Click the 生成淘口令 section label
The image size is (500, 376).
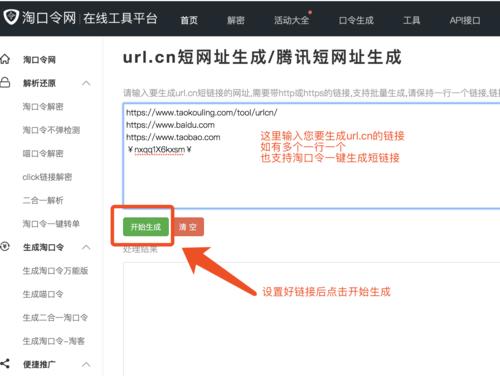pos(43,247)
